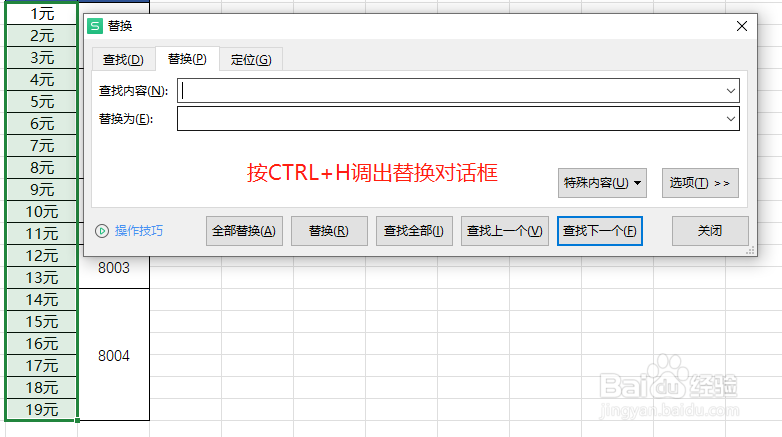Select the merged cell showing 8004
The width and height of the screenshot is (782, 437).
[x=114, y=355]
